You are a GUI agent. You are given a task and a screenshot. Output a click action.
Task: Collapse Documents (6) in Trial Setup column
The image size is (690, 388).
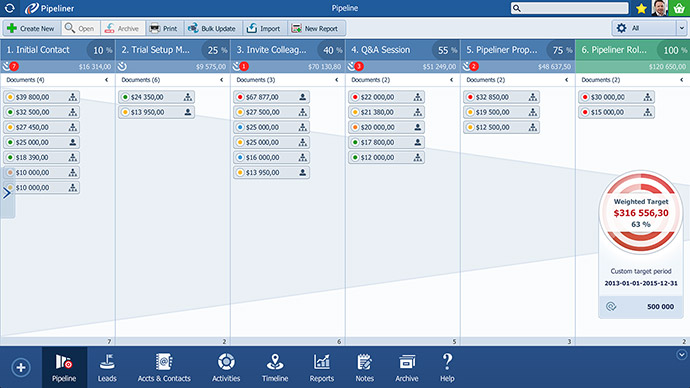tap(222, 80)
